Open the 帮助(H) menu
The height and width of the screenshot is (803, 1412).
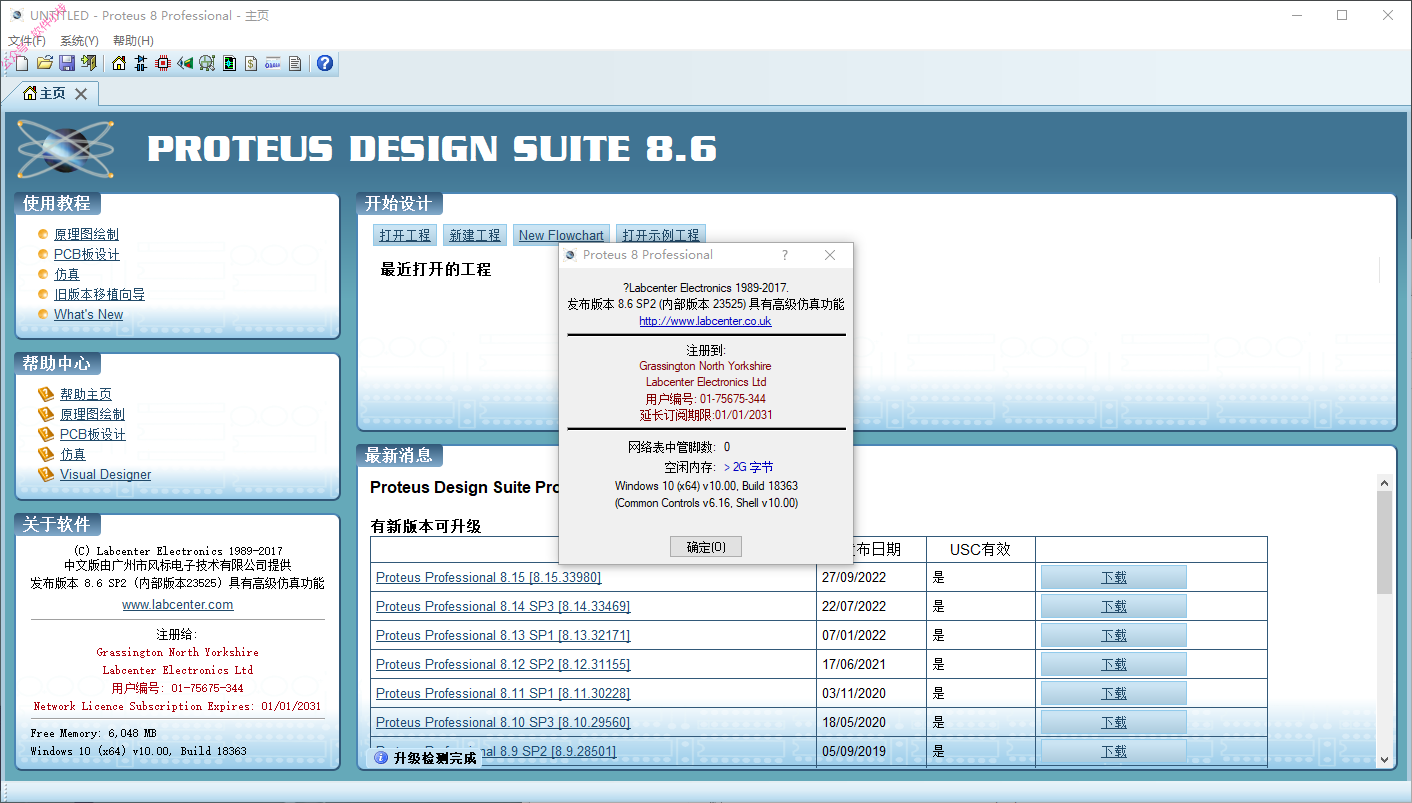[133, 41]
